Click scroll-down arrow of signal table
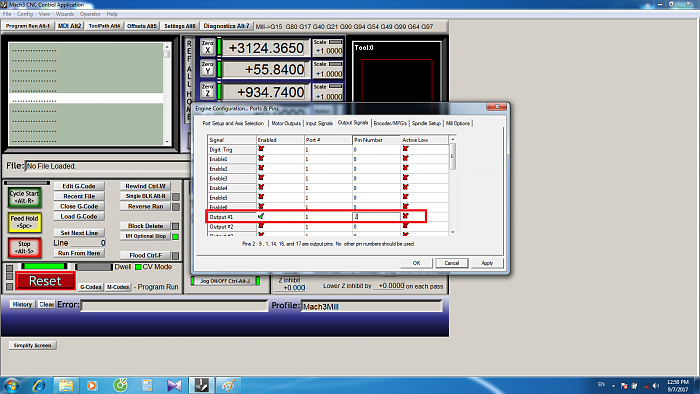The image size is (700, 394). (x=452, y=232)
